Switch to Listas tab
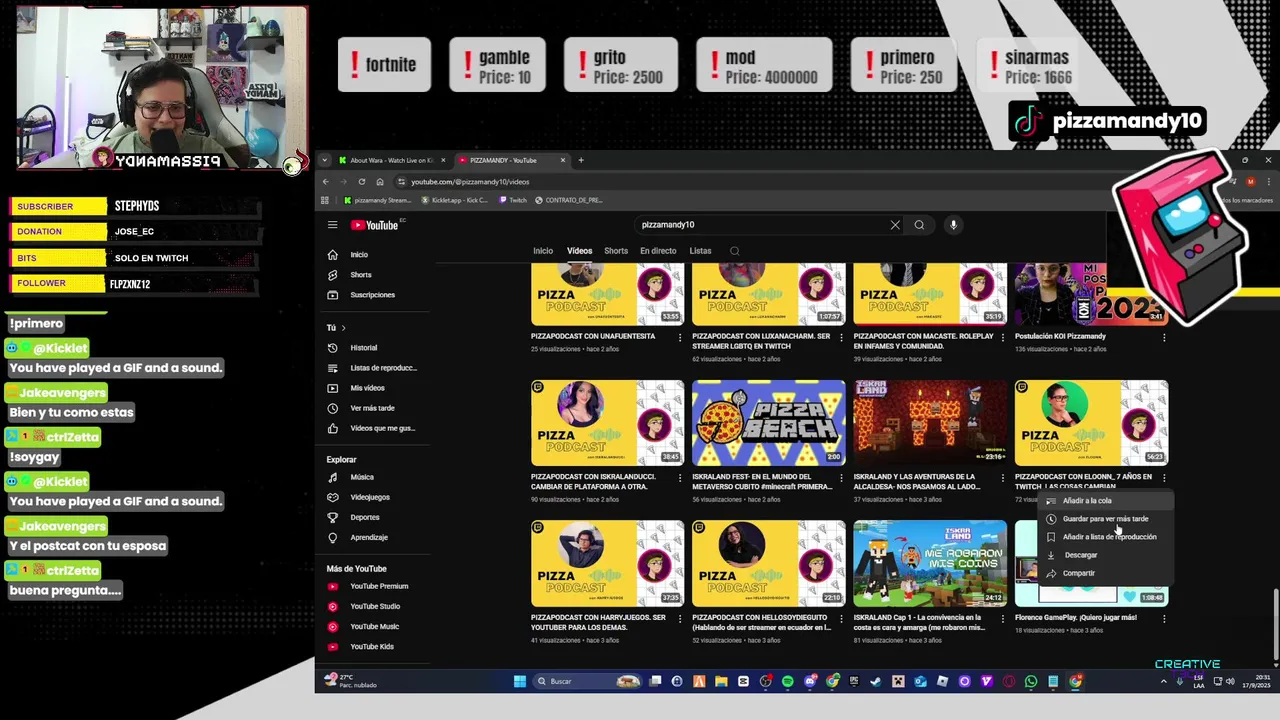1280x720 pixels. (x=700, y=251)
